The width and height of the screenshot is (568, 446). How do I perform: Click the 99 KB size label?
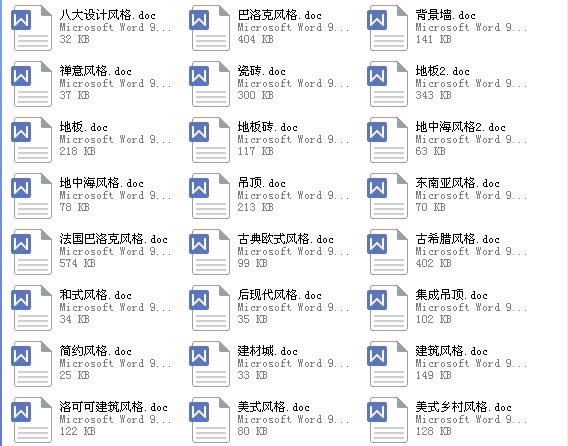[x=252, y=263]
